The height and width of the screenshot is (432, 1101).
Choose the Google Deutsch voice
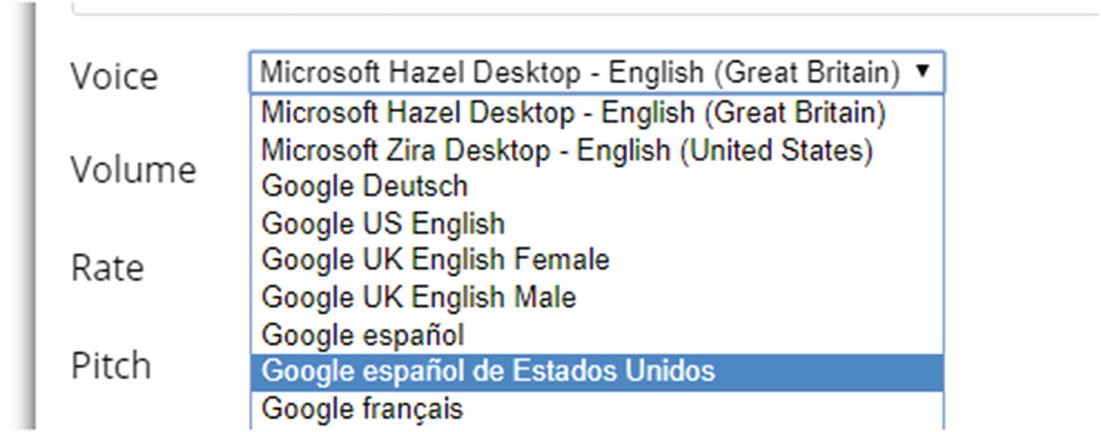point(364,186)
